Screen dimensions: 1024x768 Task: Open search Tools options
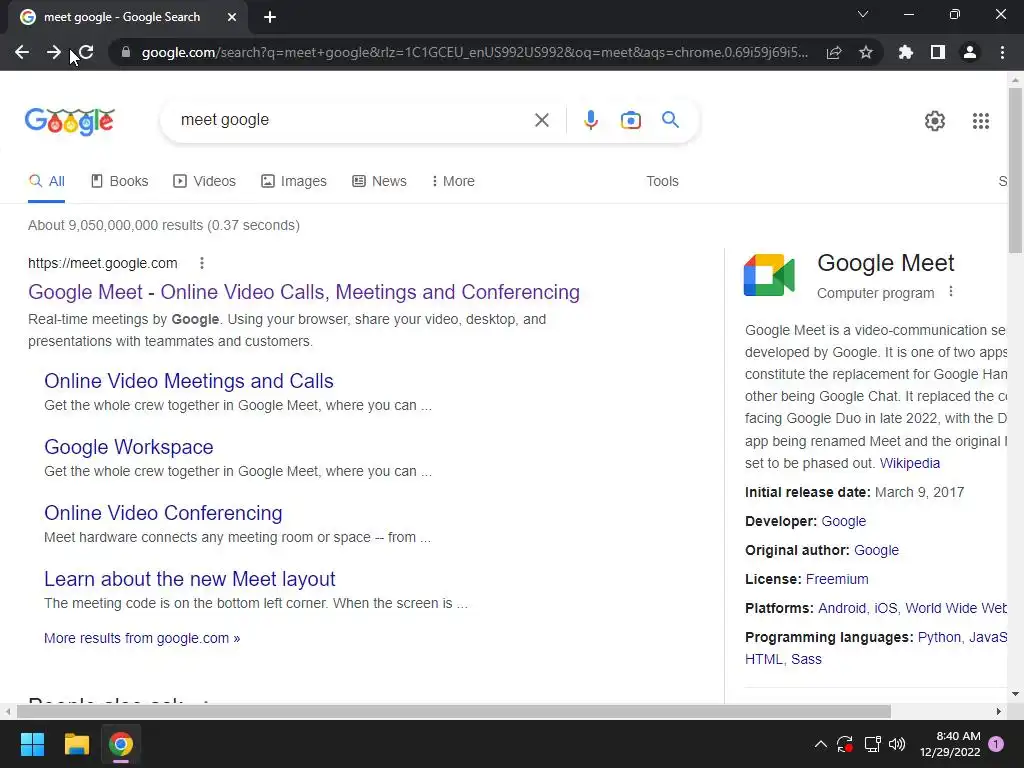[x=662, y=182]
